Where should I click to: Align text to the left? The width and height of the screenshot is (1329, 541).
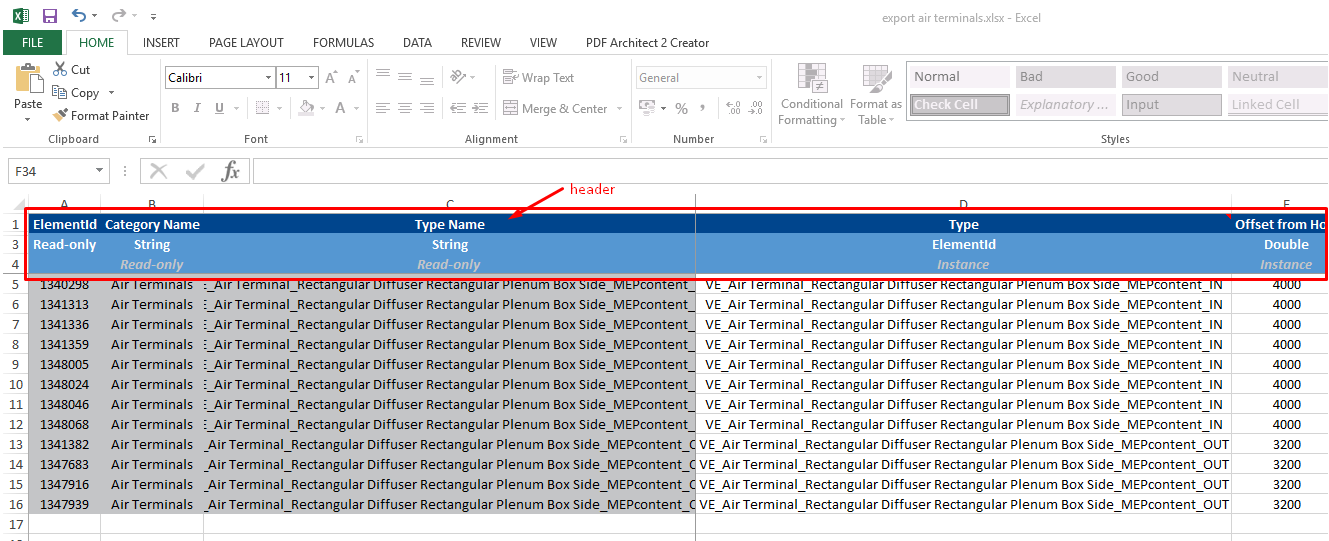click(x=382, y=108)
